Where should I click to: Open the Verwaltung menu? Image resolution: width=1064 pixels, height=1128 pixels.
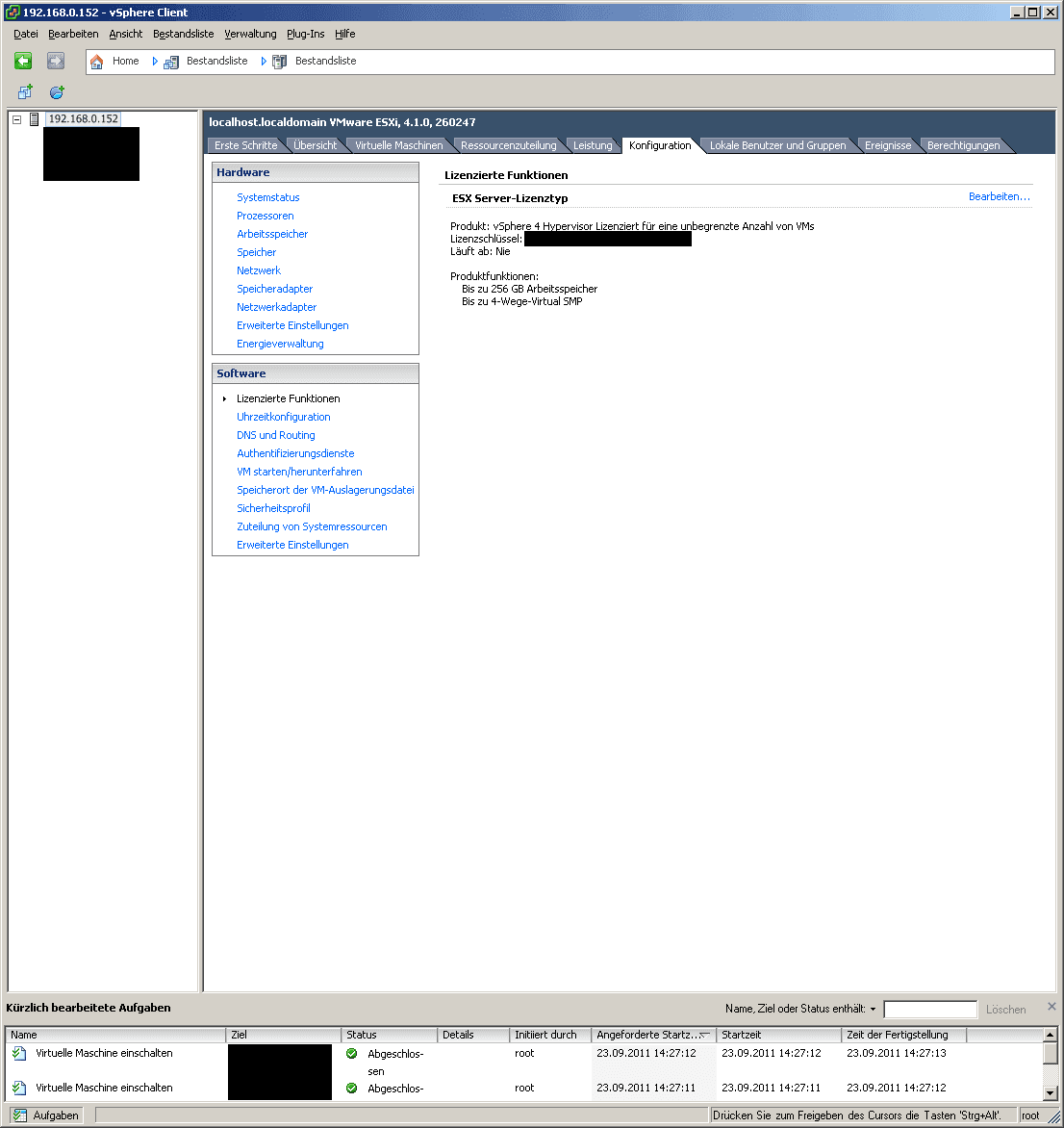click(x=250, y=34)
